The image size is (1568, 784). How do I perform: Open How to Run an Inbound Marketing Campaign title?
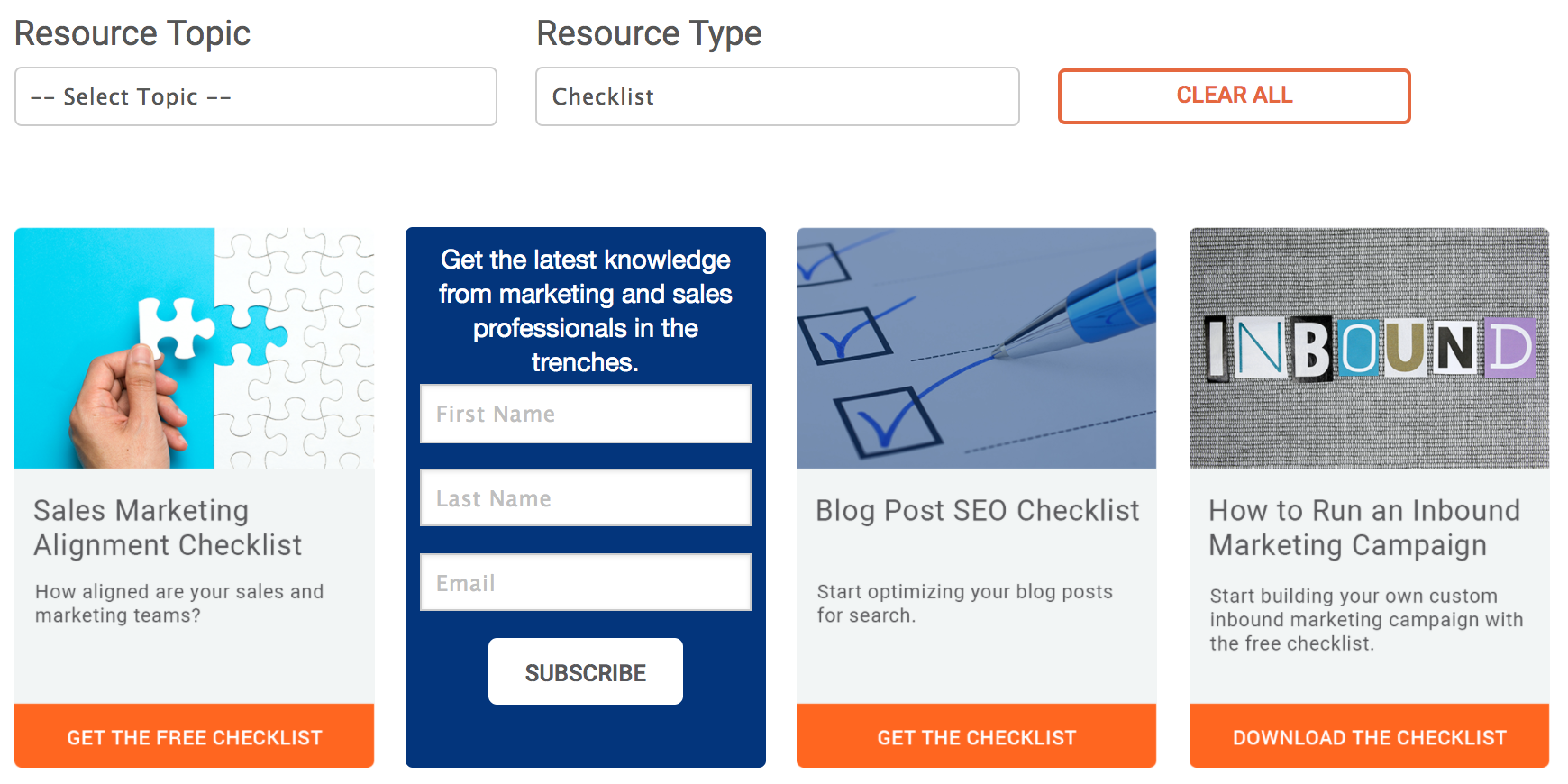pyautogui.click(x=1363, y=528)
